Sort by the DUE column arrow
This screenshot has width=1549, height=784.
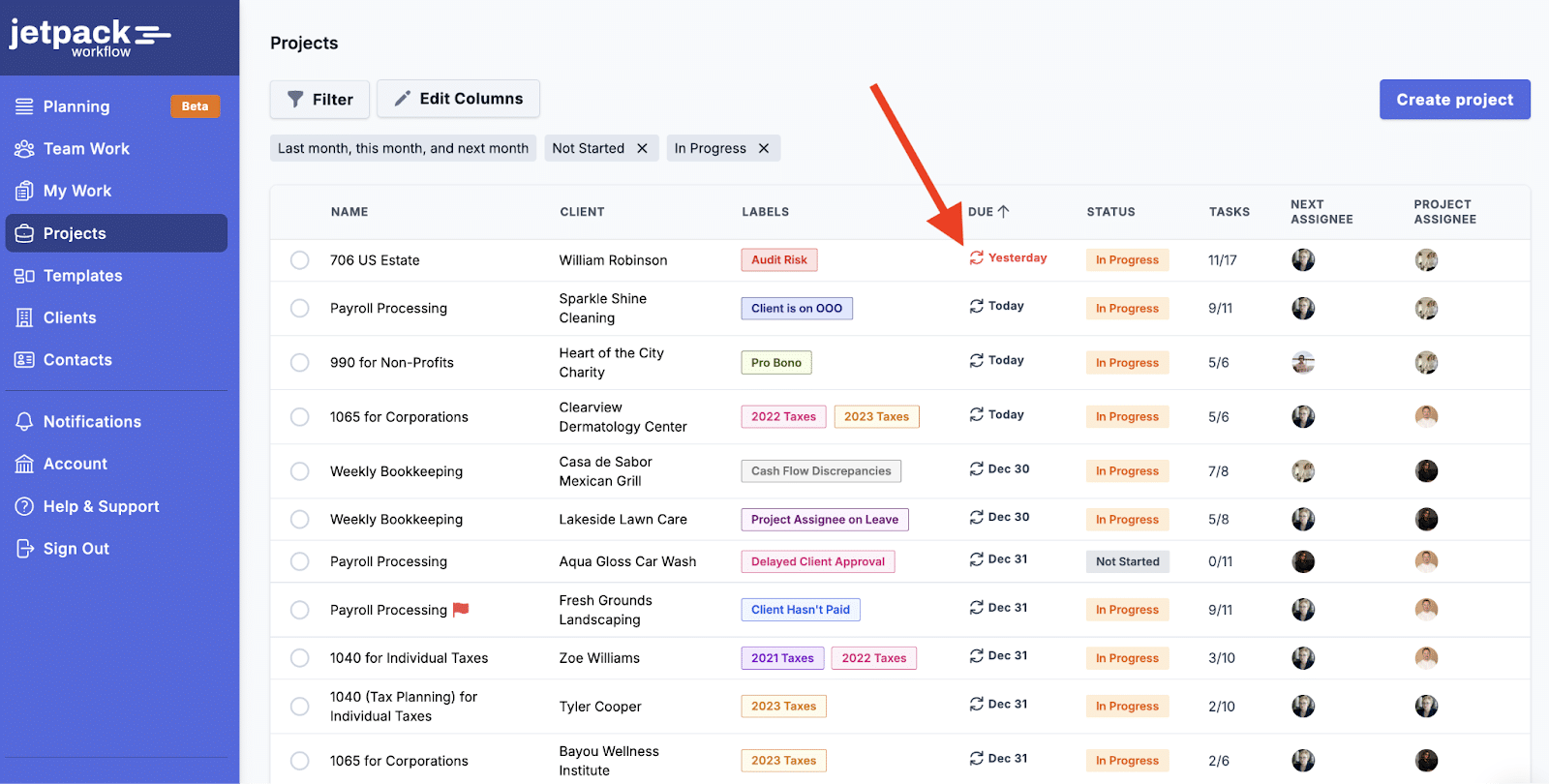pyautogui.click(x=1003, y=212)
